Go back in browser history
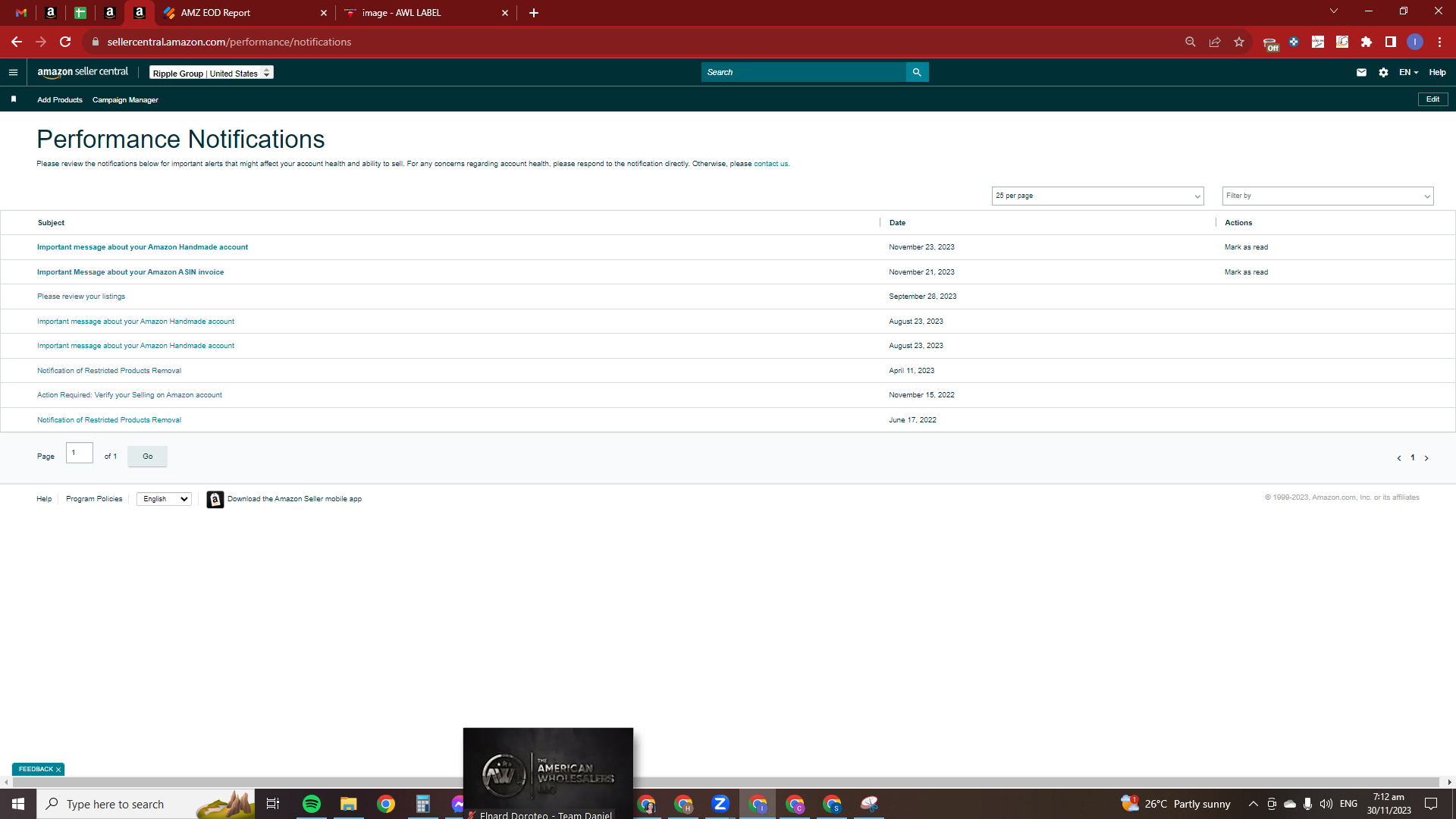Image resolution: width=1456 pixels, height=819 pixels. [17, 42]
